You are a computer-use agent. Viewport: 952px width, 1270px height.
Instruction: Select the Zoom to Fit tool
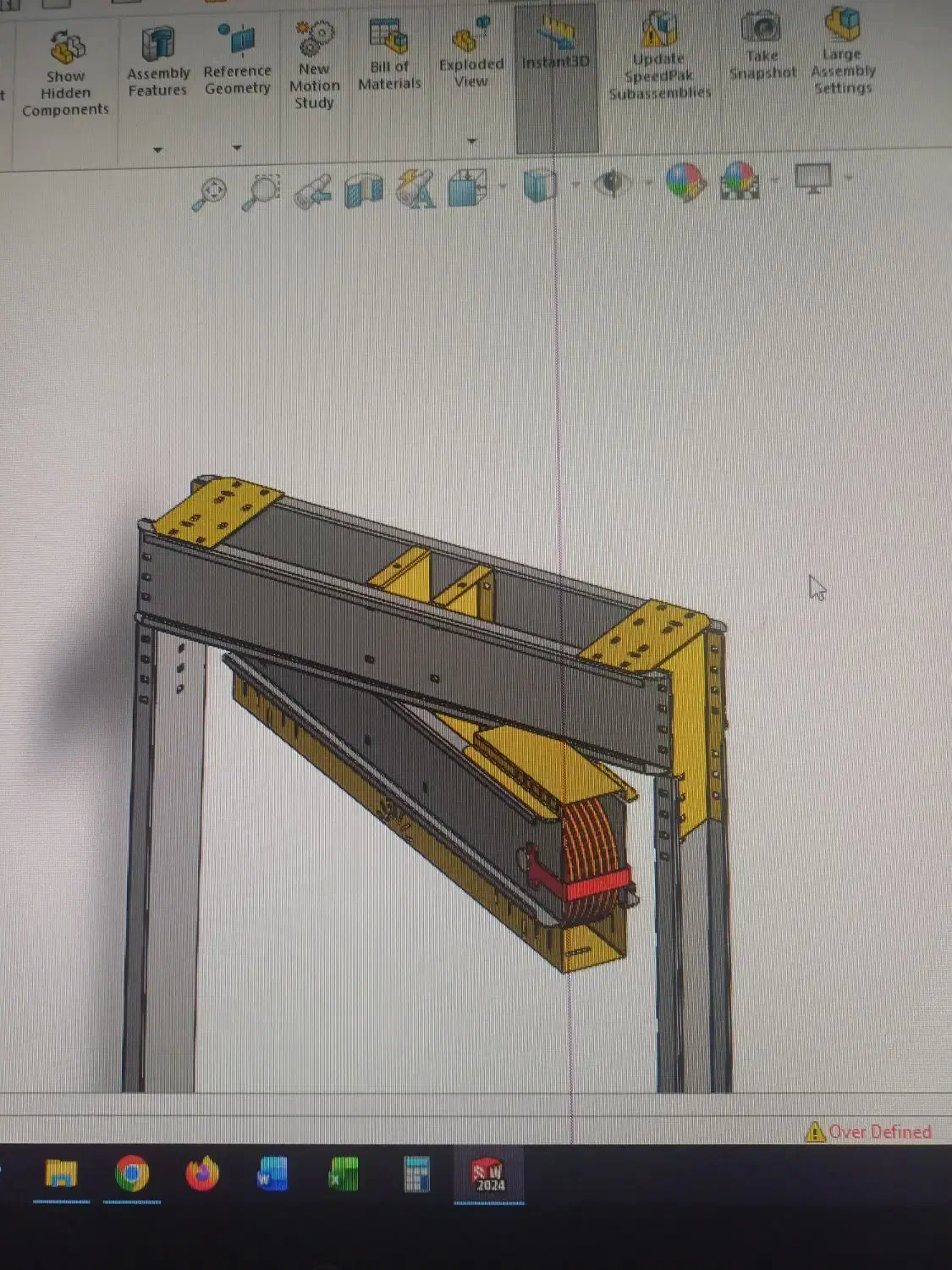click(x=214, y=188)
